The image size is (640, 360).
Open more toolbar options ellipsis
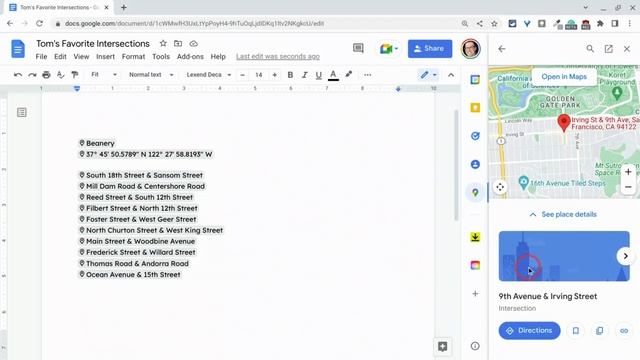[367, 75]
